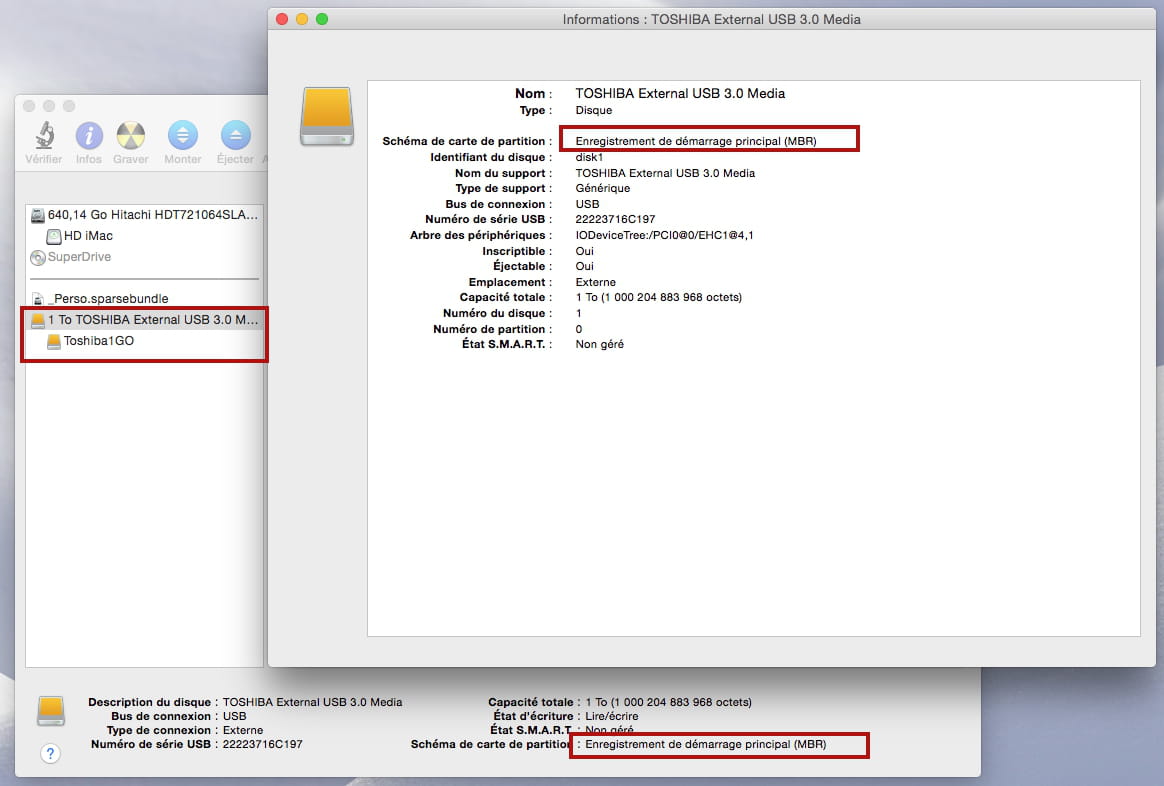Click the IODeviceTree device path value
Viewport: 1164px width, 786px height.
(x=664, y=235)
